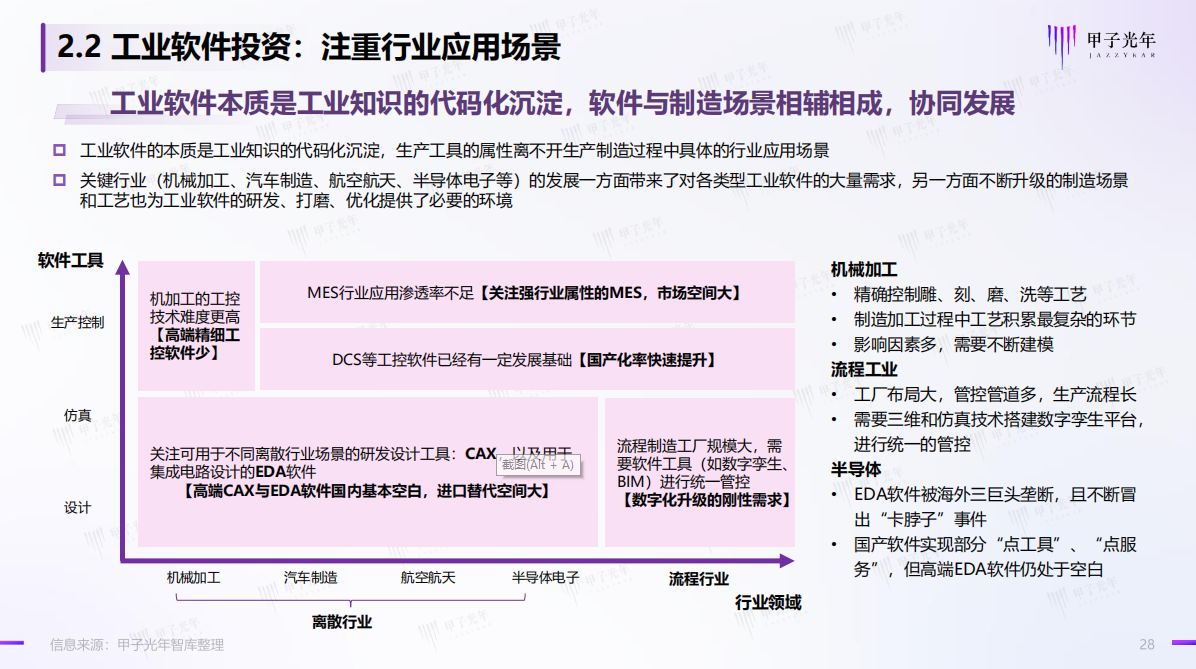Click the 信息来源：甲子光年智库整理 footer link
1196x669 pixels.
138,645
